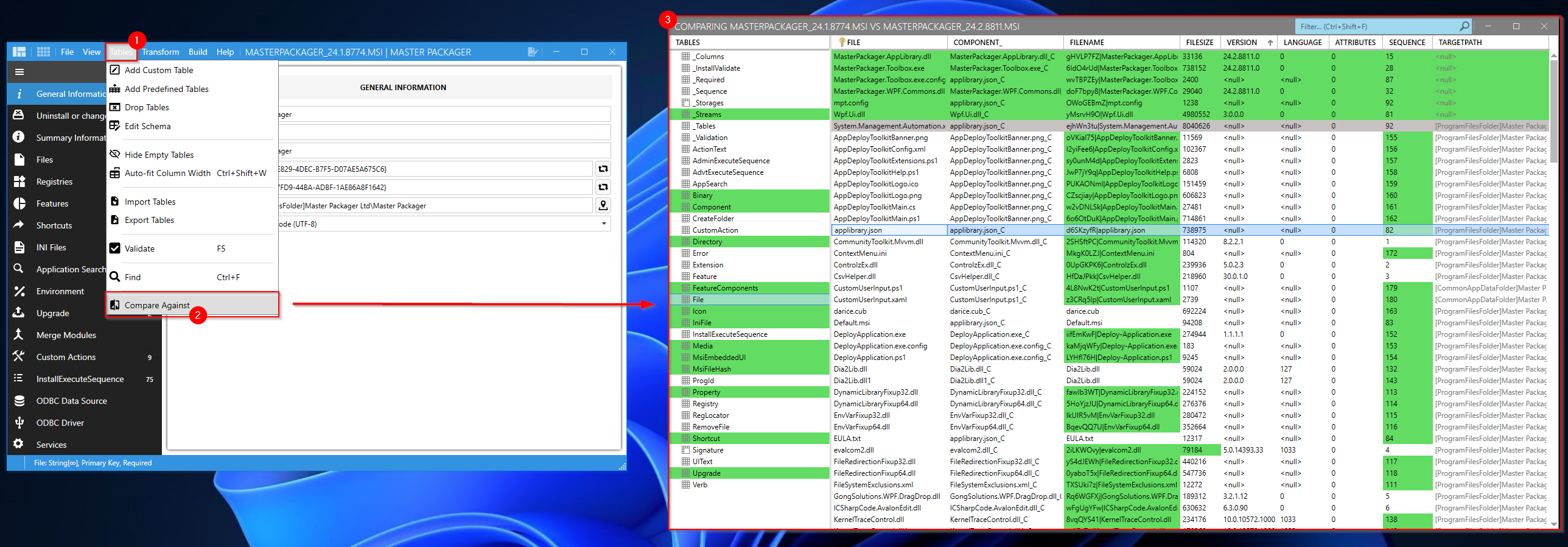Click the TARGETPATH column header

(x=1490, y=43)
